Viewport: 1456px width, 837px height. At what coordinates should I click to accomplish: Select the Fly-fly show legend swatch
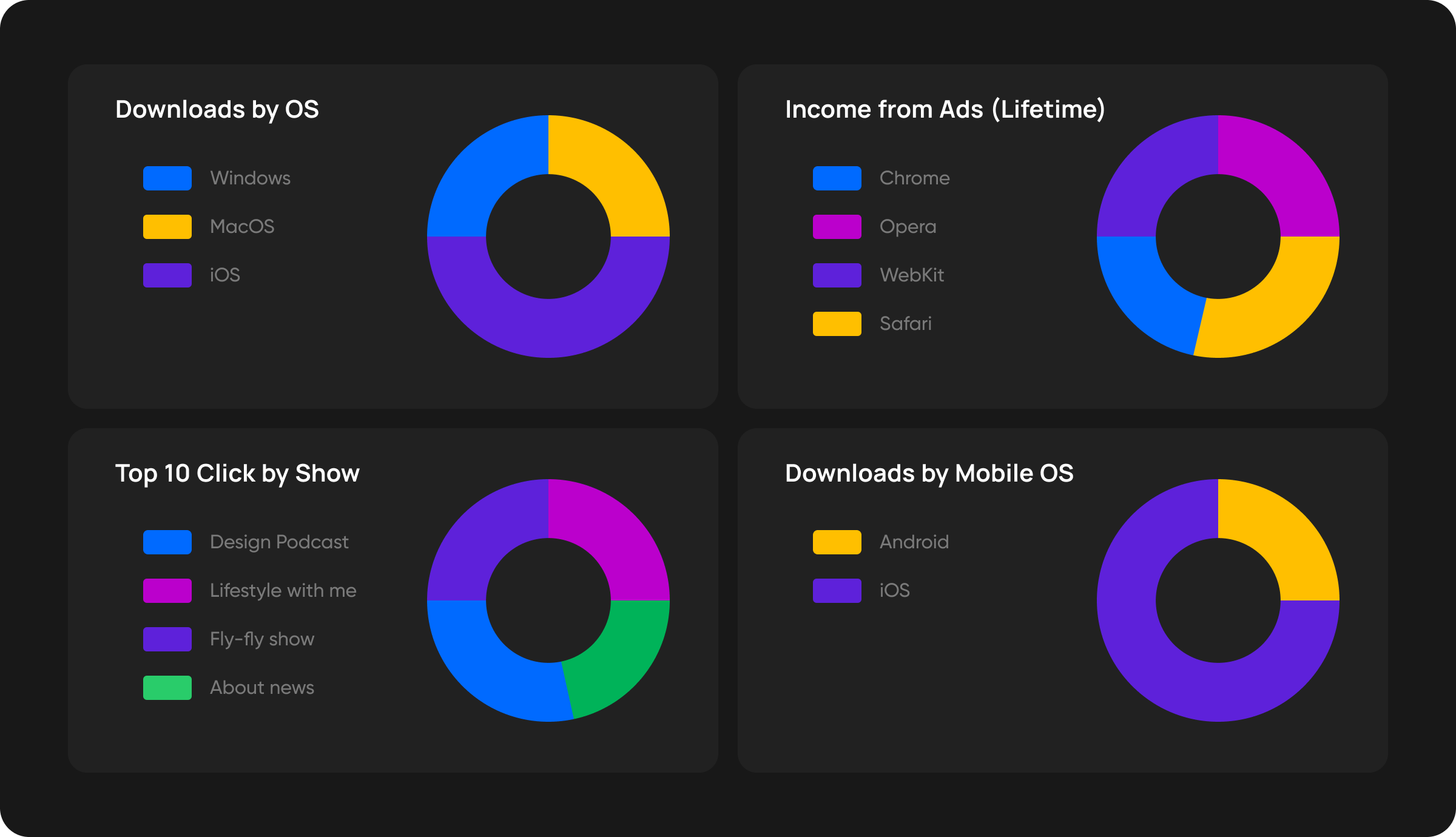[x=166, y=638]
